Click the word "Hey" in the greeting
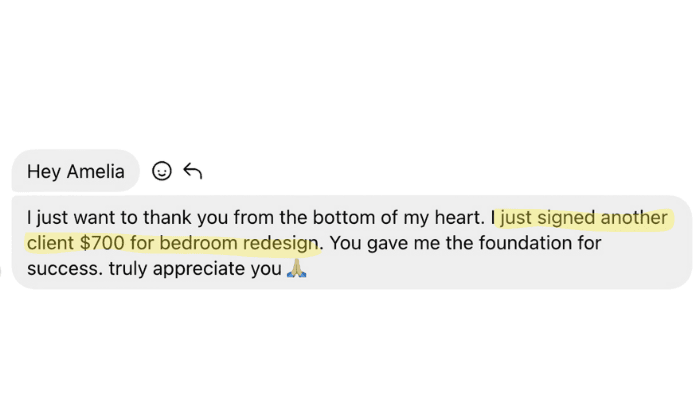Image resolution: width=700 pixels, height=400 pixels. tap(44, 172)
